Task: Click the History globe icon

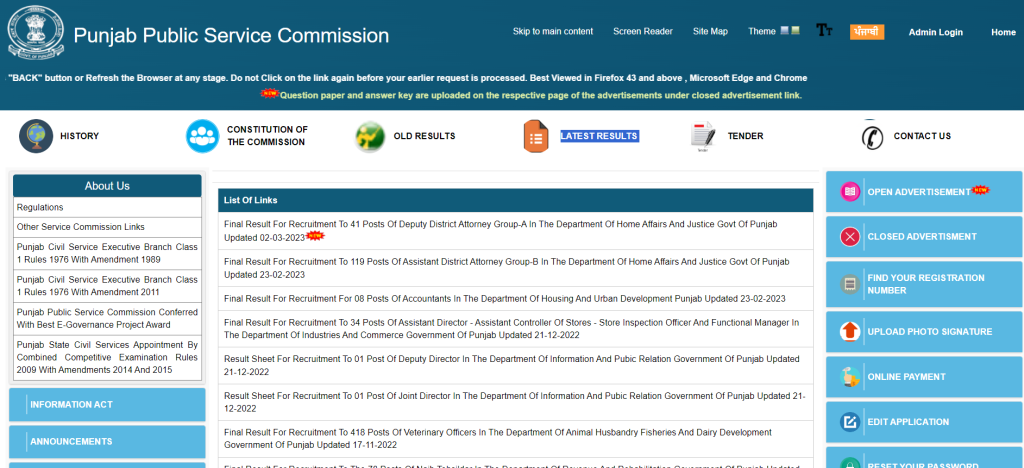Action: [x=36, y=136]
